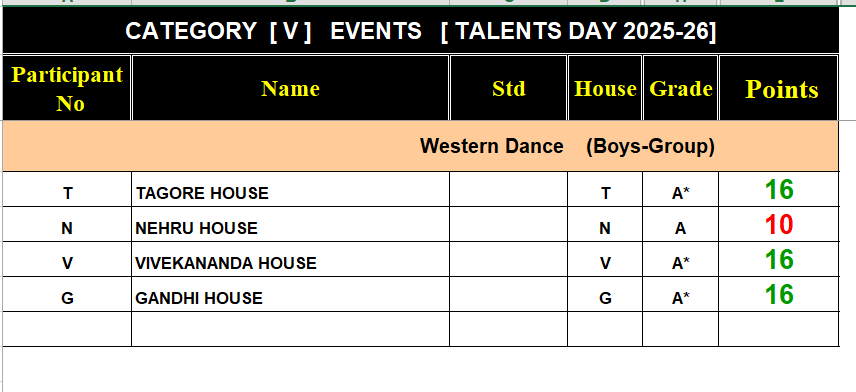Click the Std column header cell
This screenshot has height=392, width=856.
coord(508,88)
